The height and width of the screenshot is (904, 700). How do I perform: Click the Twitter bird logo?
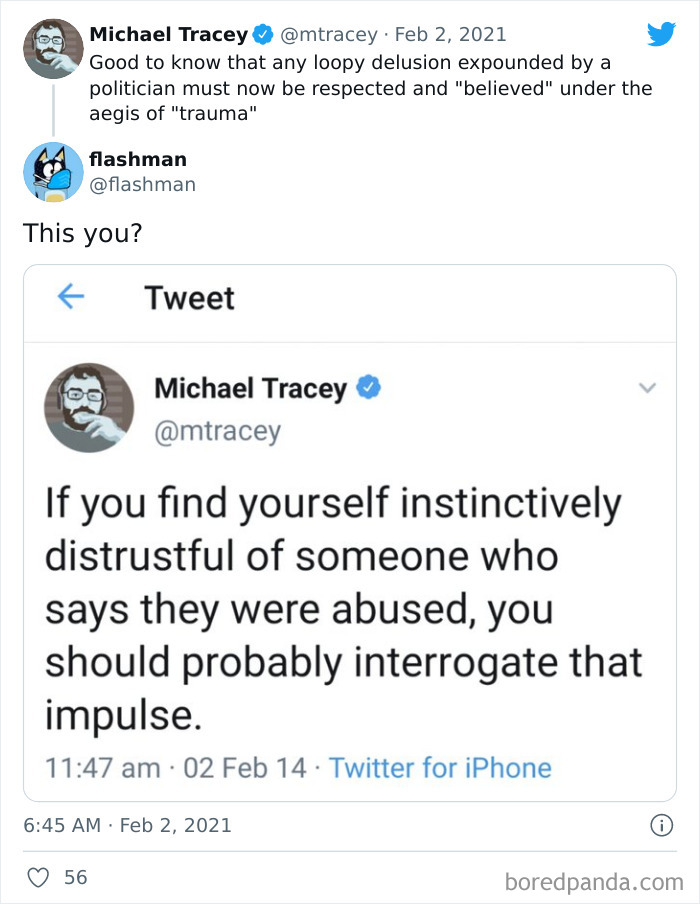tap(662, 33)
